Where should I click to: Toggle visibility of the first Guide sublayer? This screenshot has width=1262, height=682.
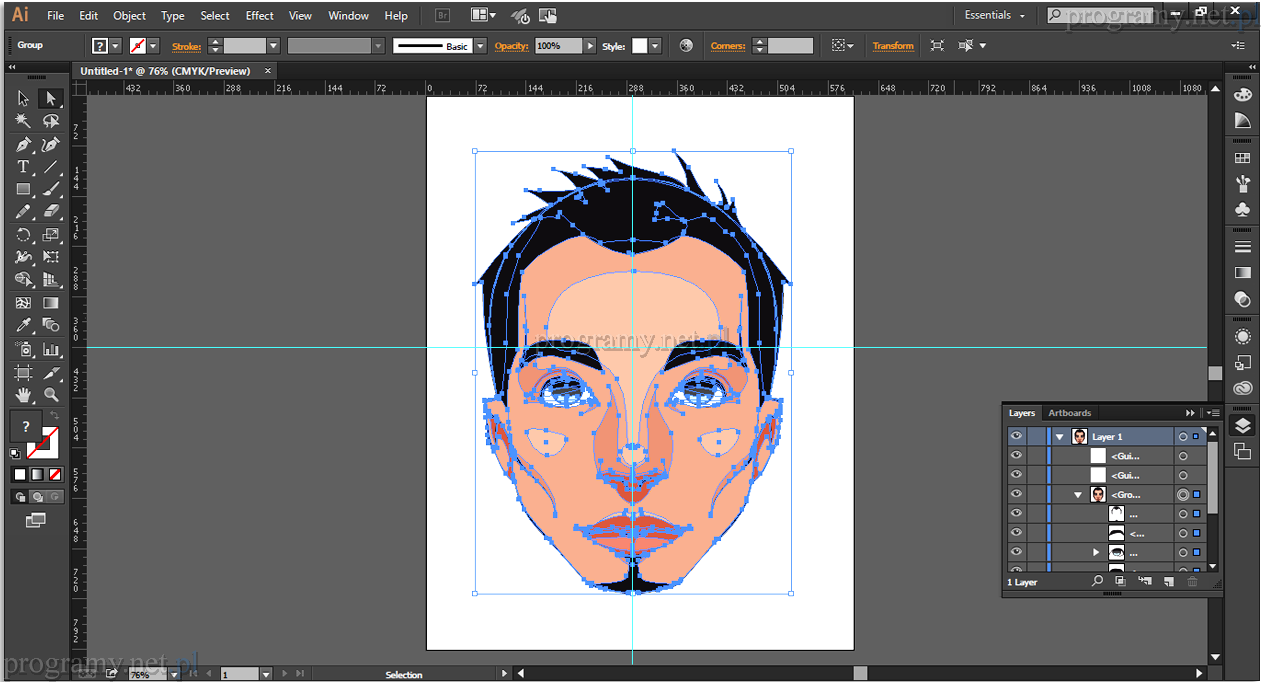click(1016, 456)
